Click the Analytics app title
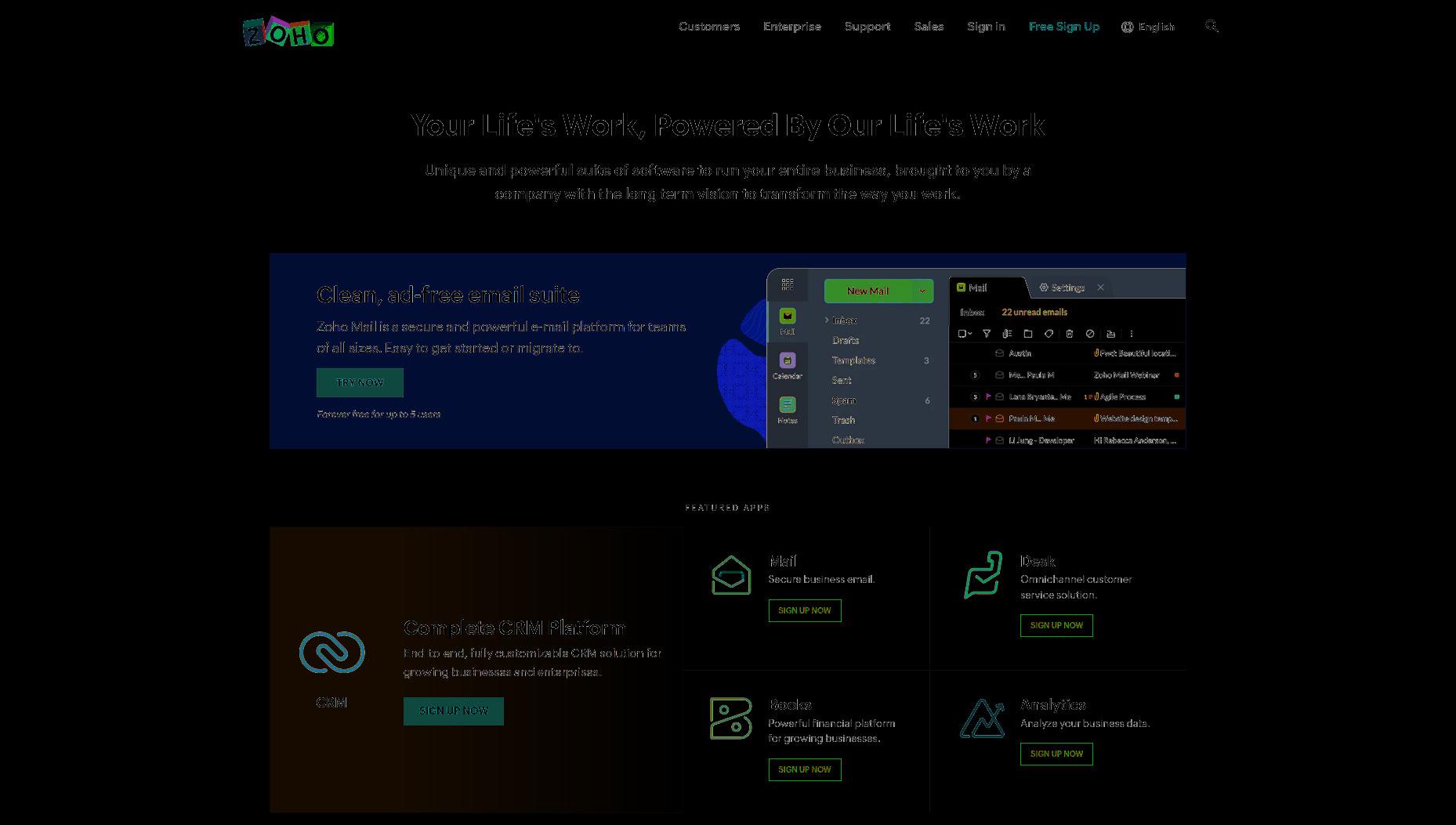 point(1052,704)
